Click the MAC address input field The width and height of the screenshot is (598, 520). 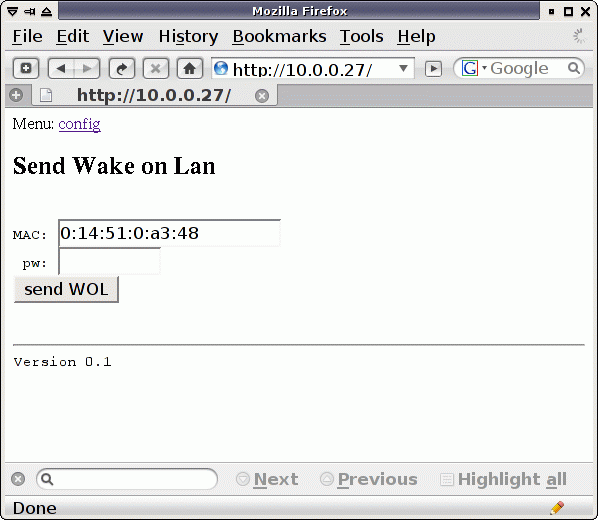click(169, 233)
